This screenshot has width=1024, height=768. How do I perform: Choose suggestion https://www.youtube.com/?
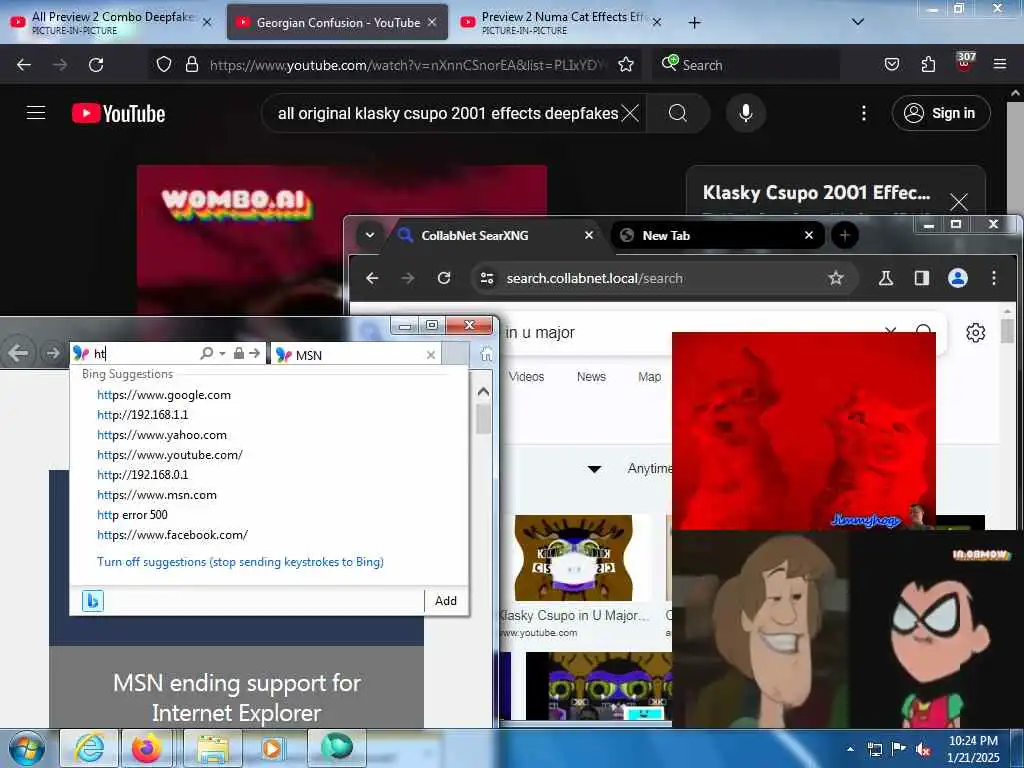pos(170,455)
